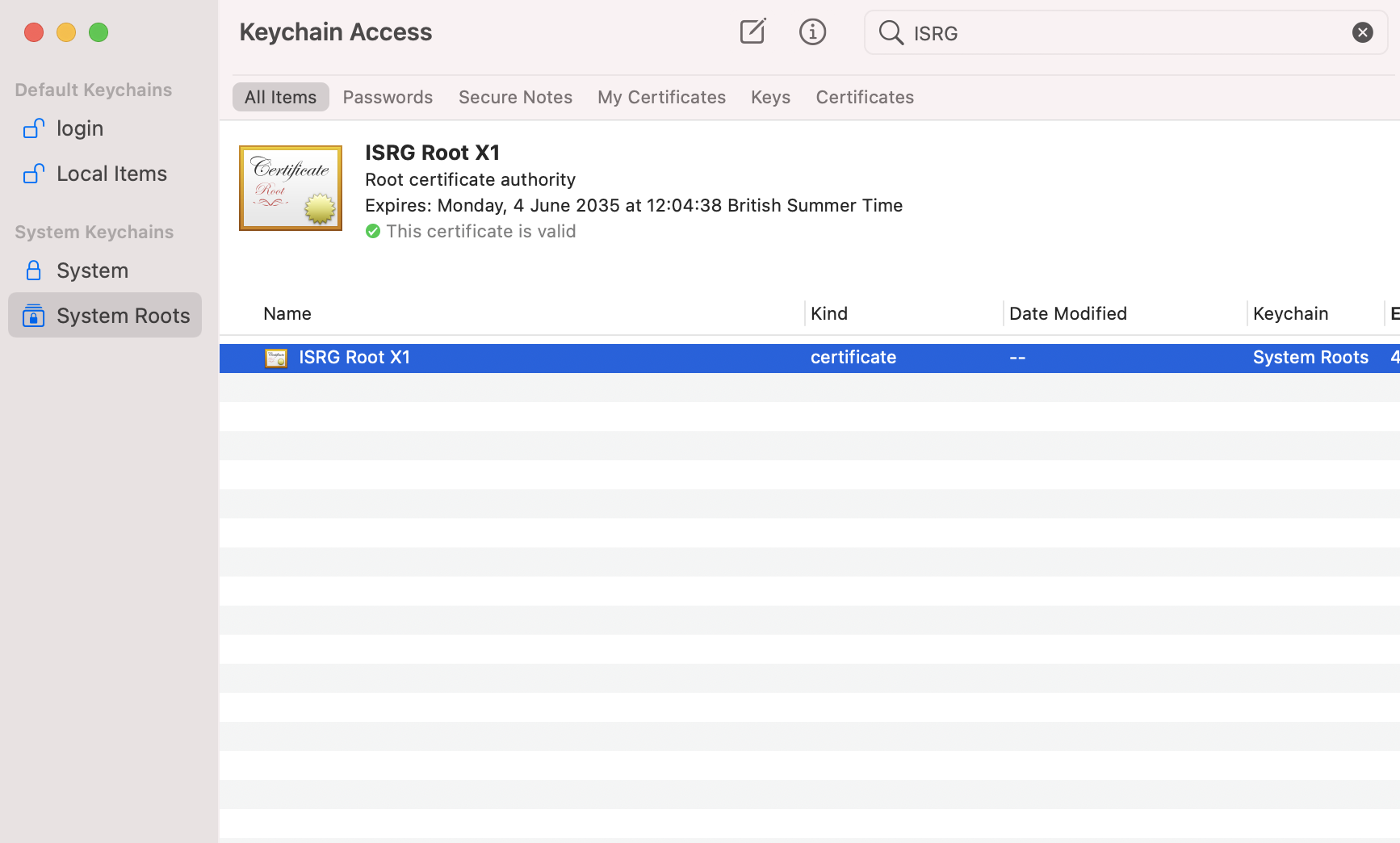The height and width of the screenshot is (843, 1400).
Task: Select the System keychain
Action: pyautogui.click(x=105, y=271)
